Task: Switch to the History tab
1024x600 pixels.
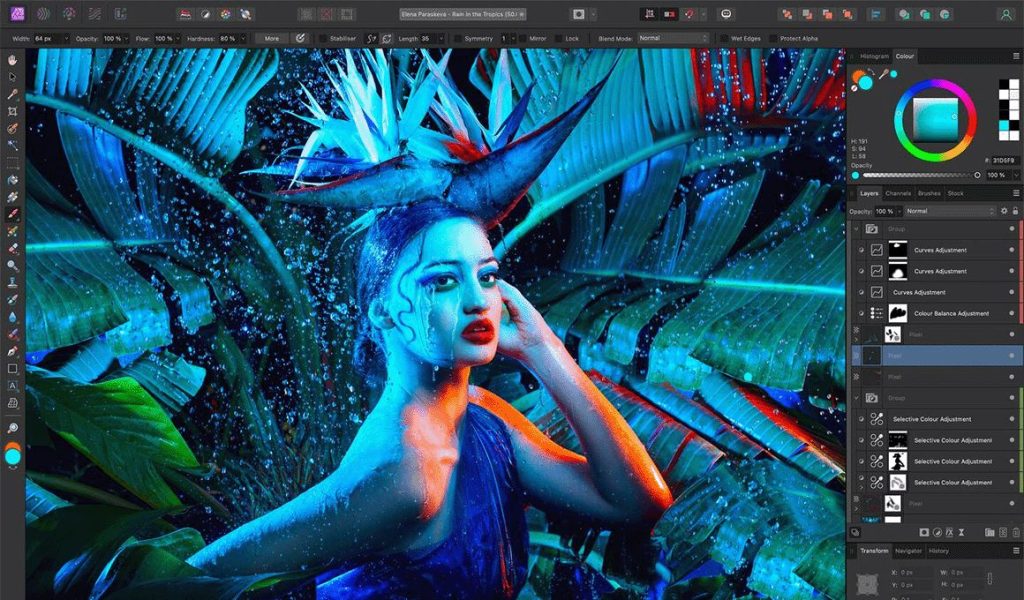Action: point(938,551)
